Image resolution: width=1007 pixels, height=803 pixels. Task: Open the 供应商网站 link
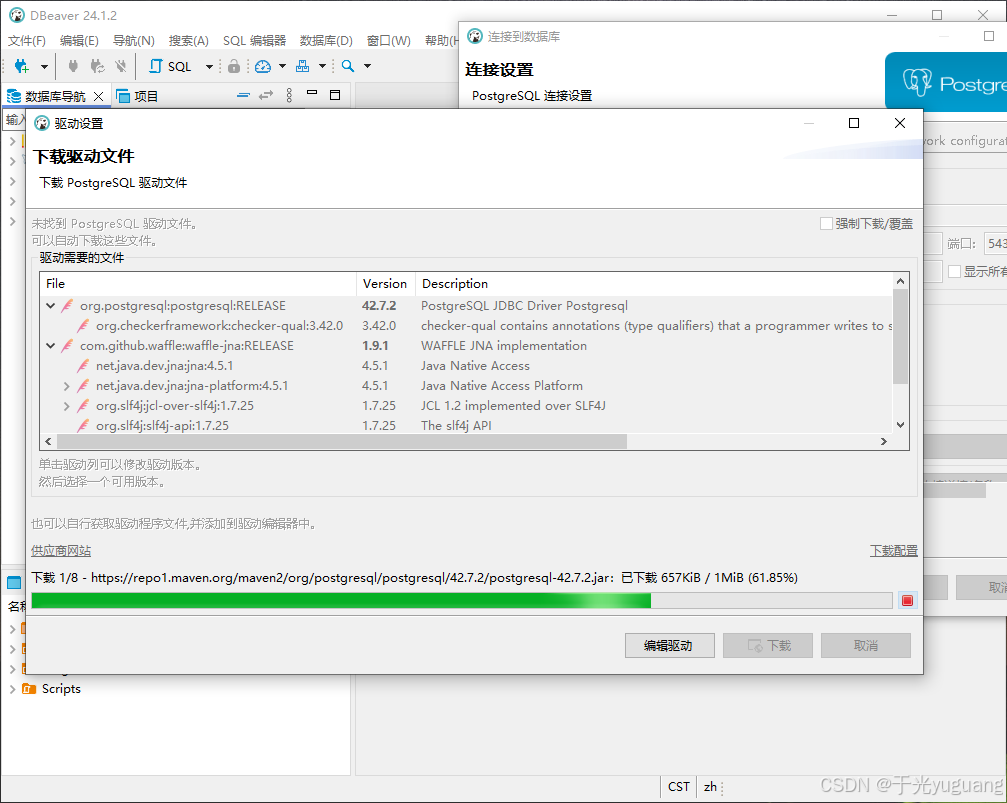61,551
